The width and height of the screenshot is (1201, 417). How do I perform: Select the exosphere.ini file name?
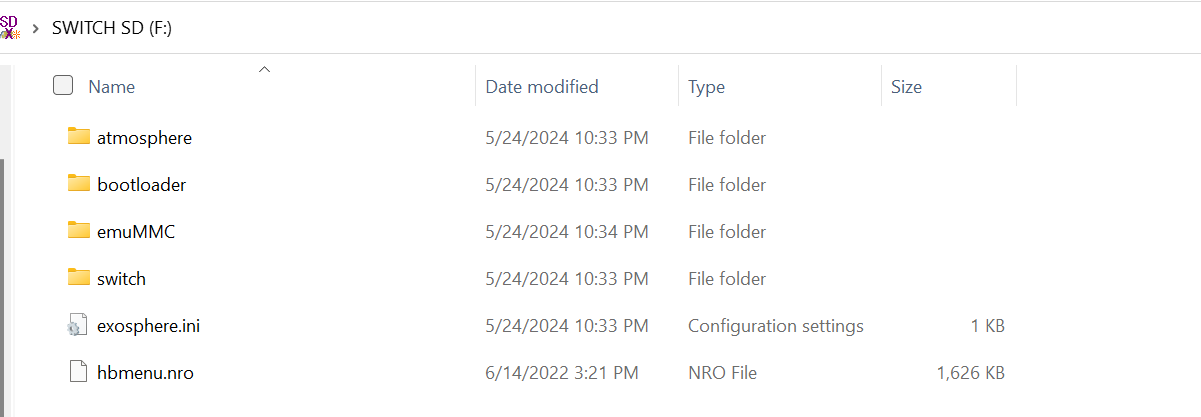coord(148,326)
